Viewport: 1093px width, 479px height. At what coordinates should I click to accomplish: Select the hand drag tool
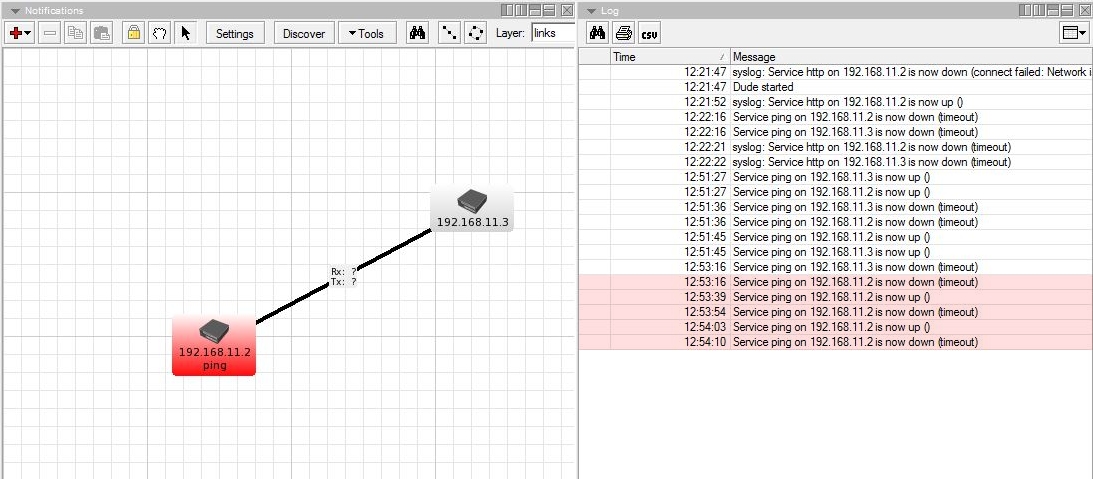(x=160, y=33)
